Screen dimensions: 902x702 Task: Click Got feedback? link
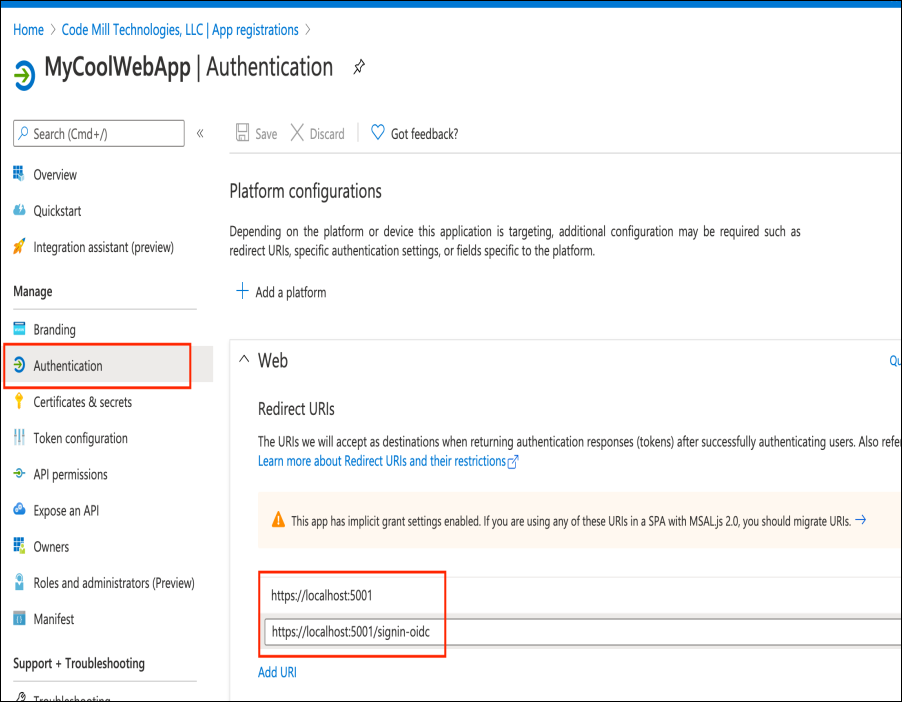click(425, 133)
